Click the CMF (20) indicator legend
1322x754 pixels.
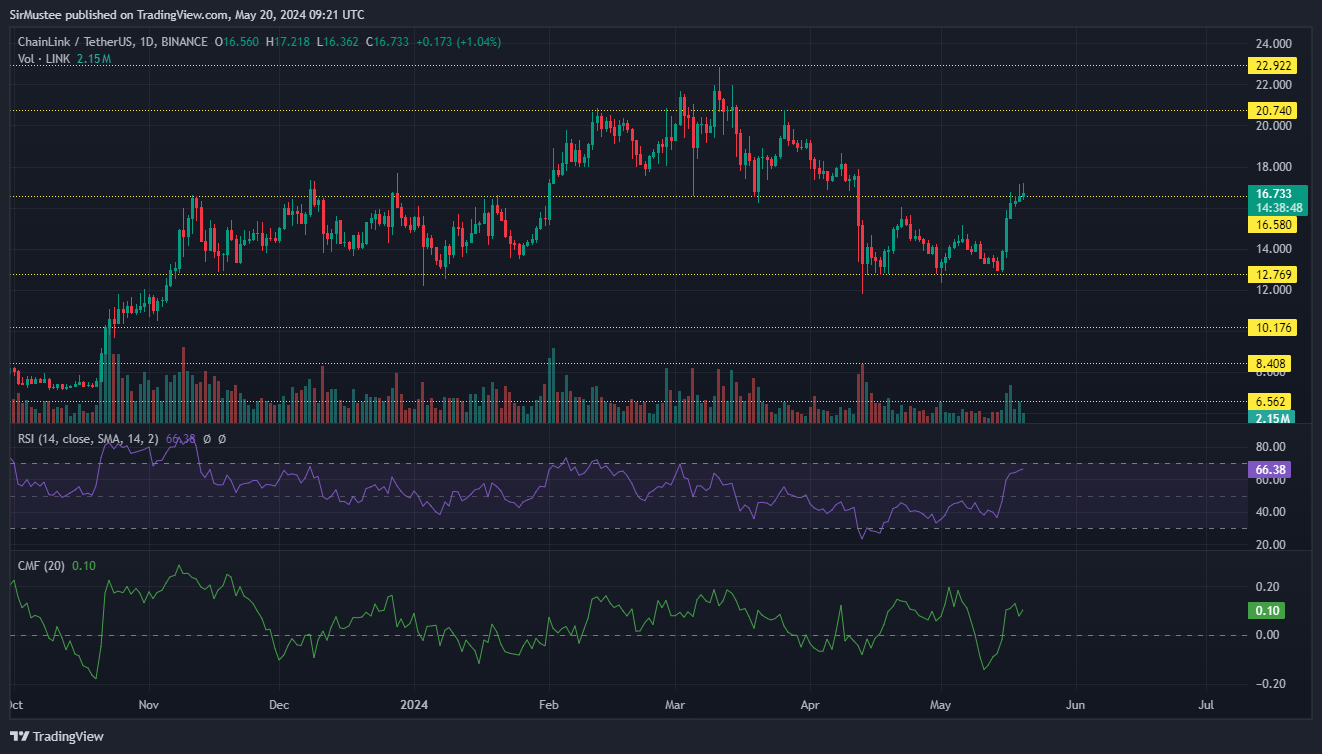[x=42, y=566]
